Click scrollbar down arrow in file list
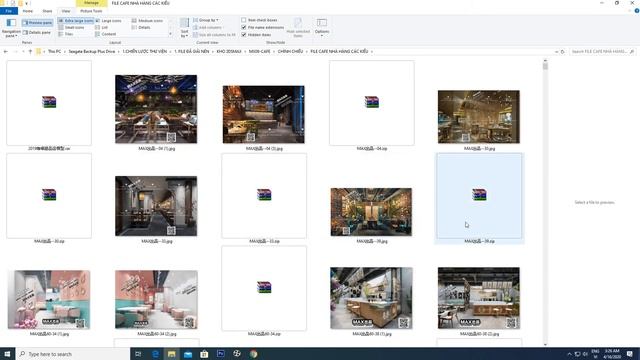The width and height of the screenshot is (640, 360). [545, 344]
